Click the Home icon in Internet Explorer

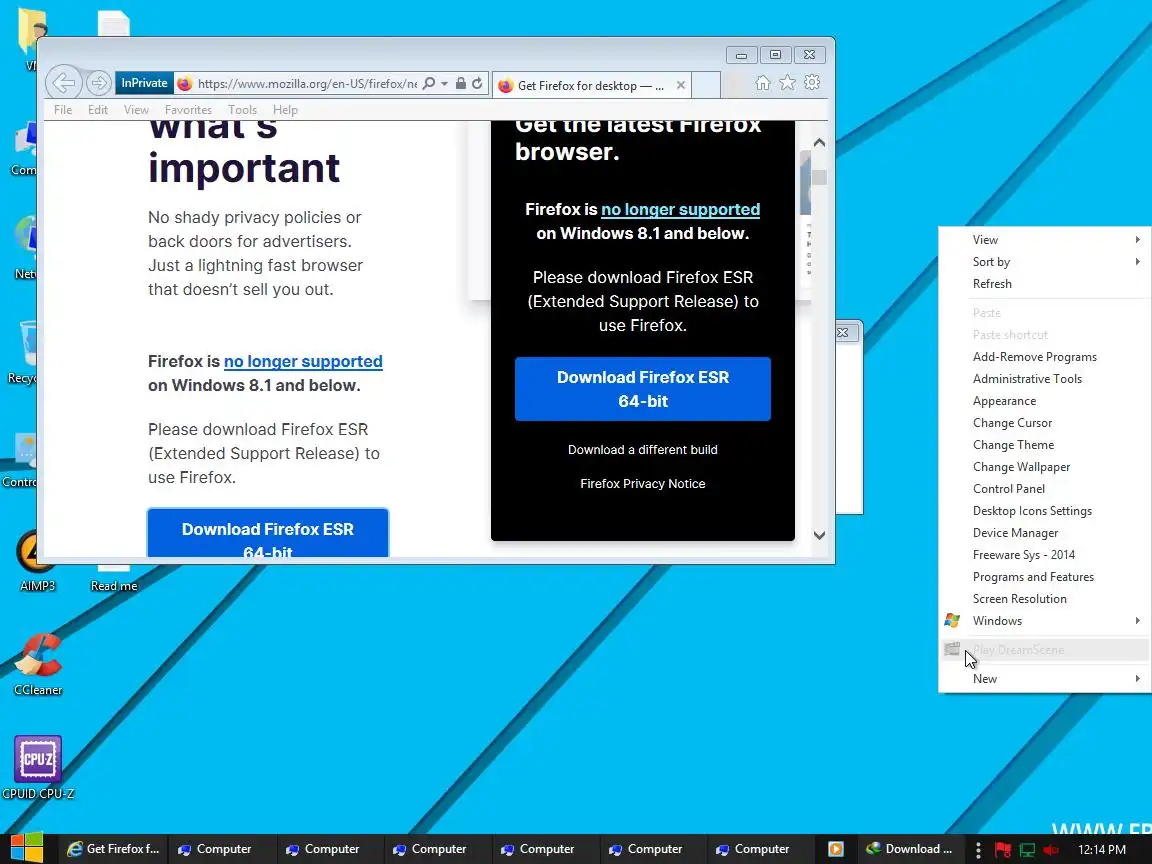pyautogui.click(x=763, y=83)
